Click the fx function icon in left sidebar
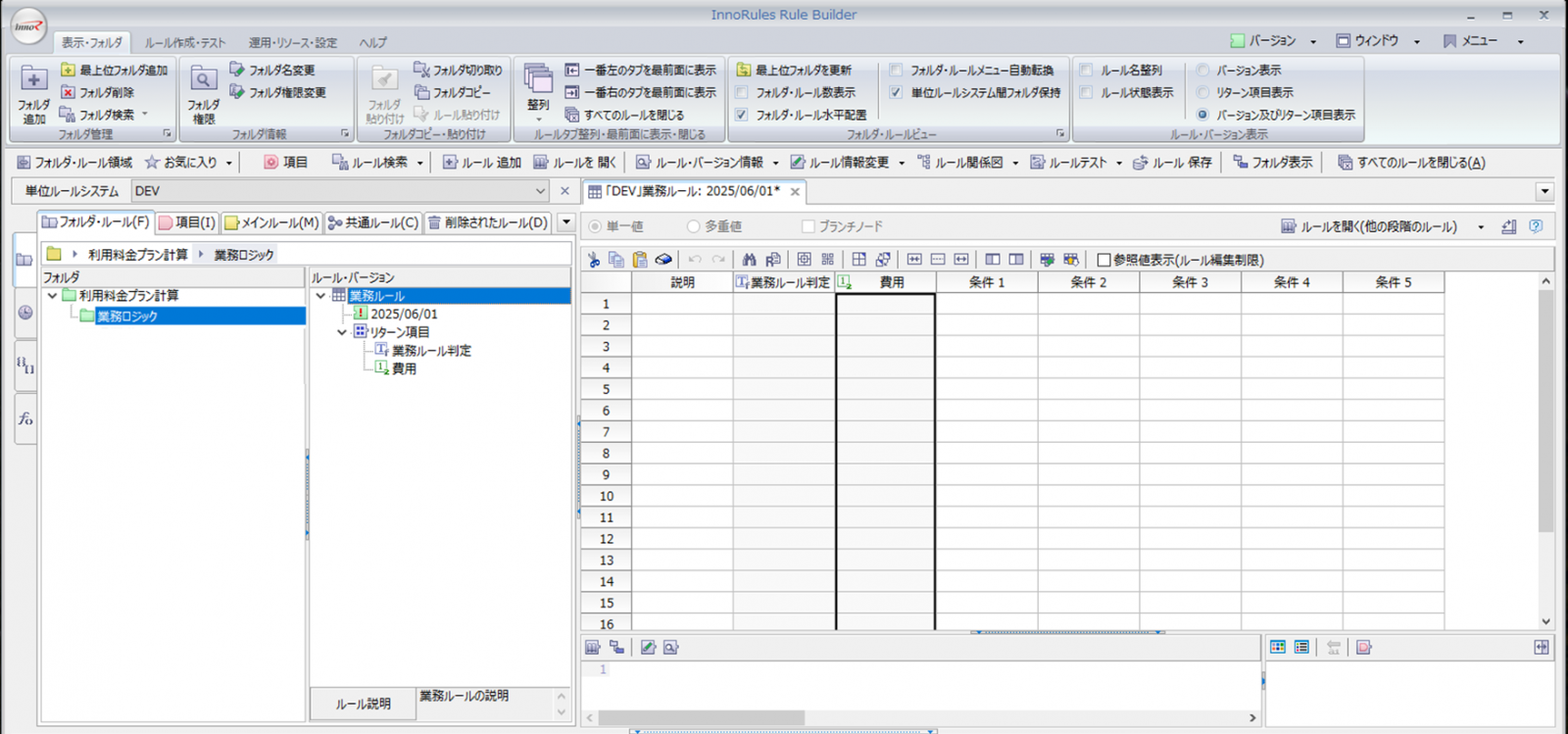 25,418
